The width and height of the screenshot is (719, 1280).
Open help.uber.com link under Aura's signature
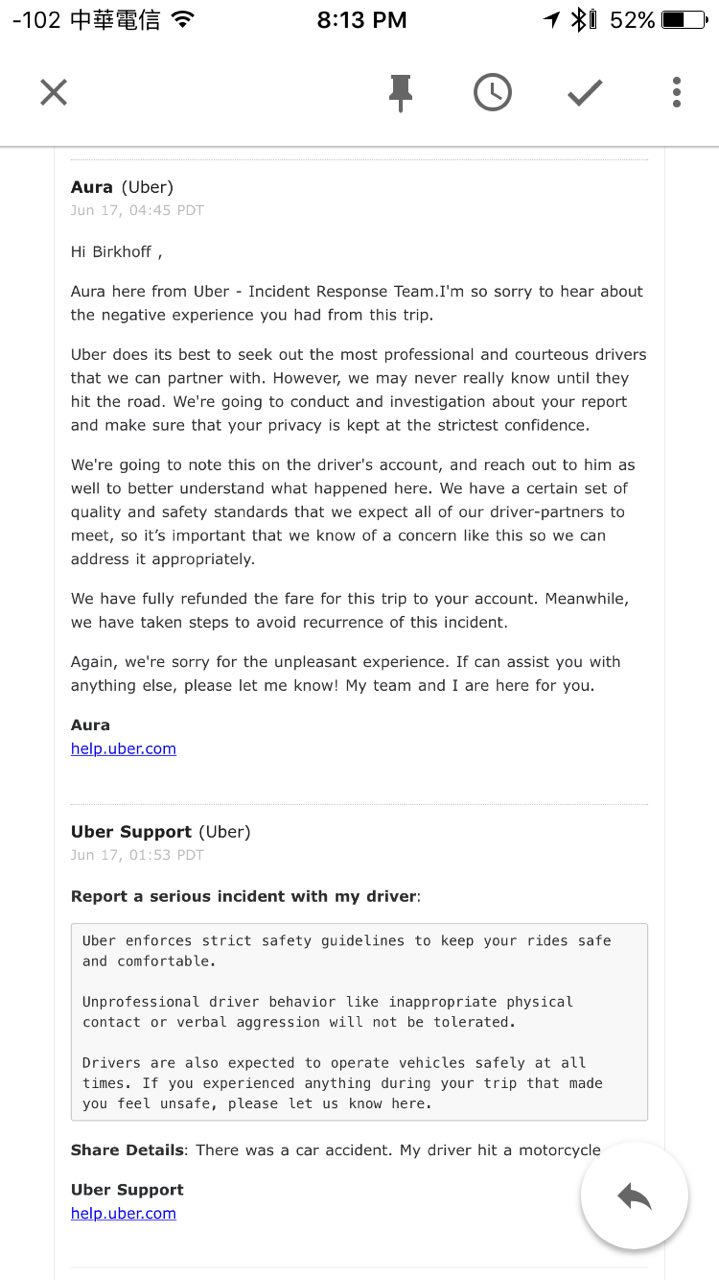[x=123, y=749]
